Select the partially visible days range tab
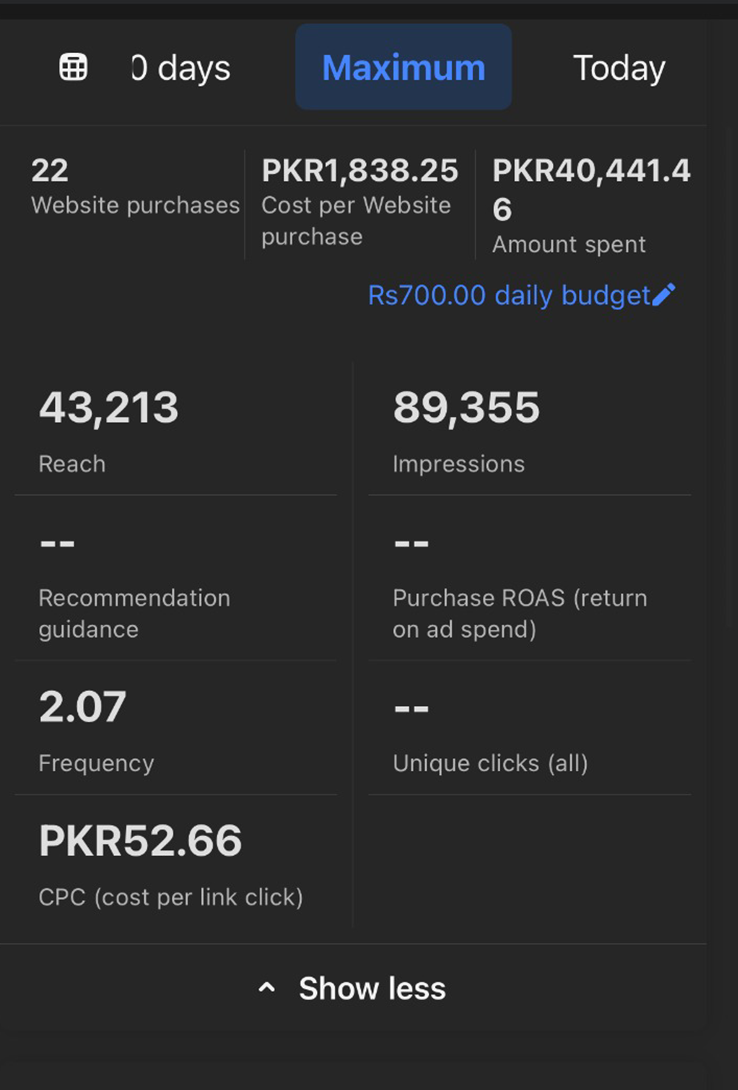This screenshot has height=1090, width=738. (x=181, y=68)
